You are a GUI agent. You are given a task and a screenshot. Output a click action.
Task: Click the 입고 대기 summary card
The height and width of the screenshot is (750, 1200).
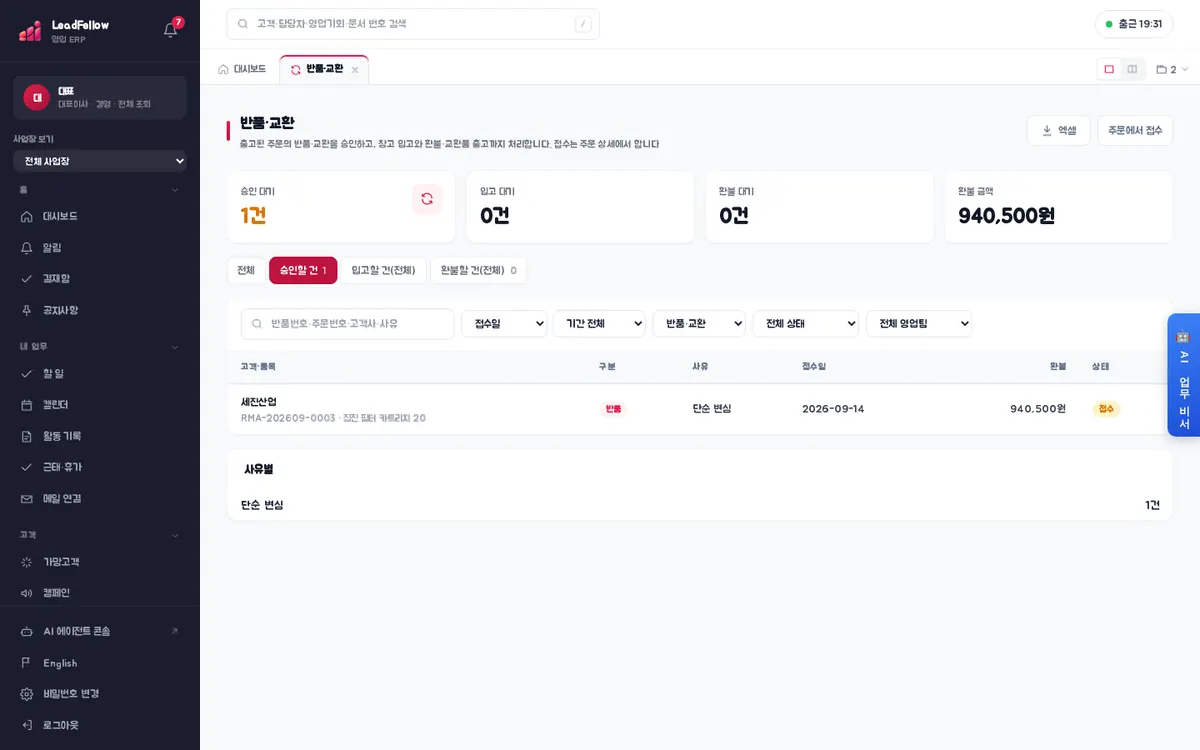[x=580, y=207]
